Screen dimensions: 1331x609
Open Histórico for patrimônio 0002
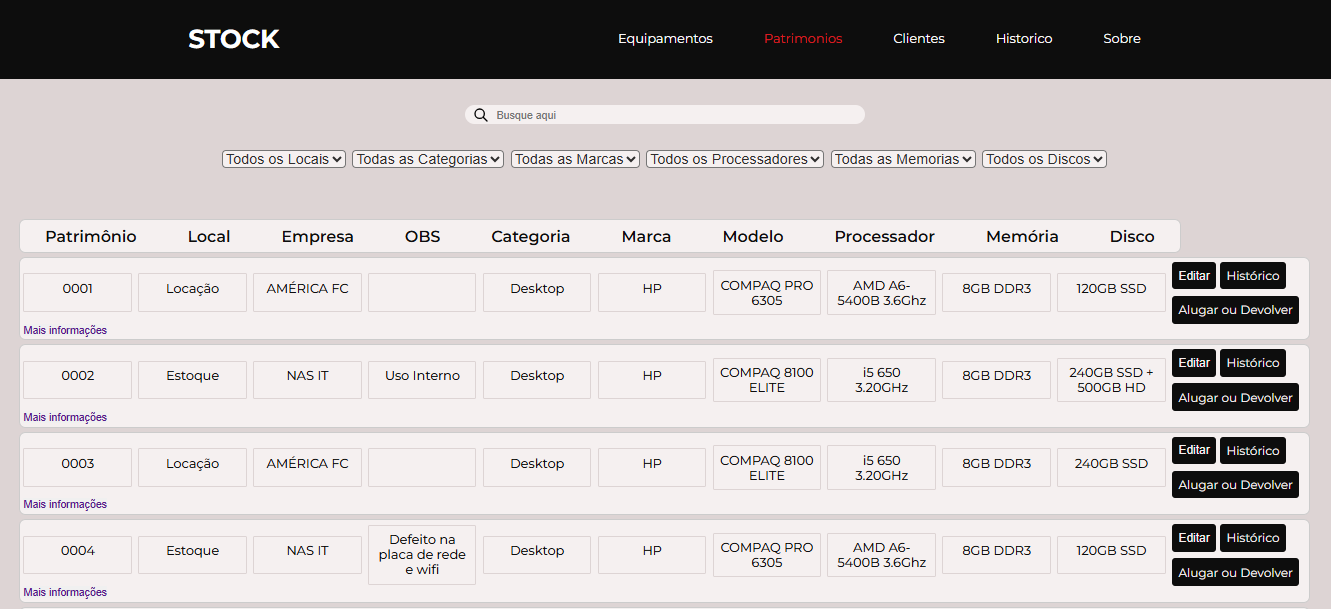pyautogui.click(x=1252, y=362)
